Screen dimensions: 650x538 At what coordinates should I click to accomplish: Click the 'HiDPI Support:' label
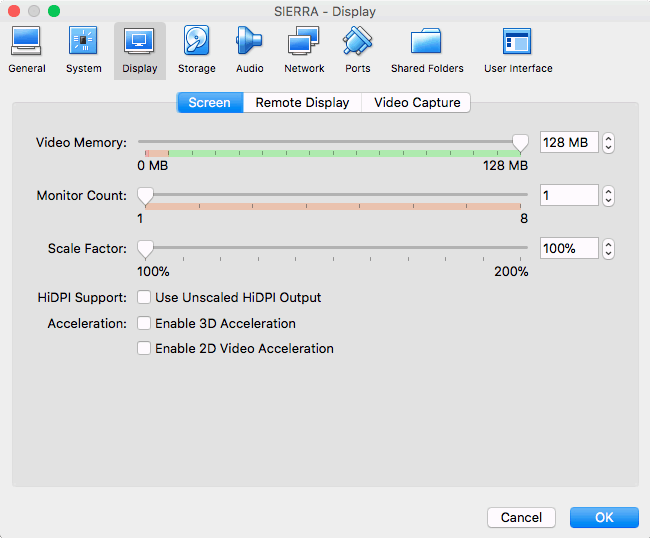[82, 298]
